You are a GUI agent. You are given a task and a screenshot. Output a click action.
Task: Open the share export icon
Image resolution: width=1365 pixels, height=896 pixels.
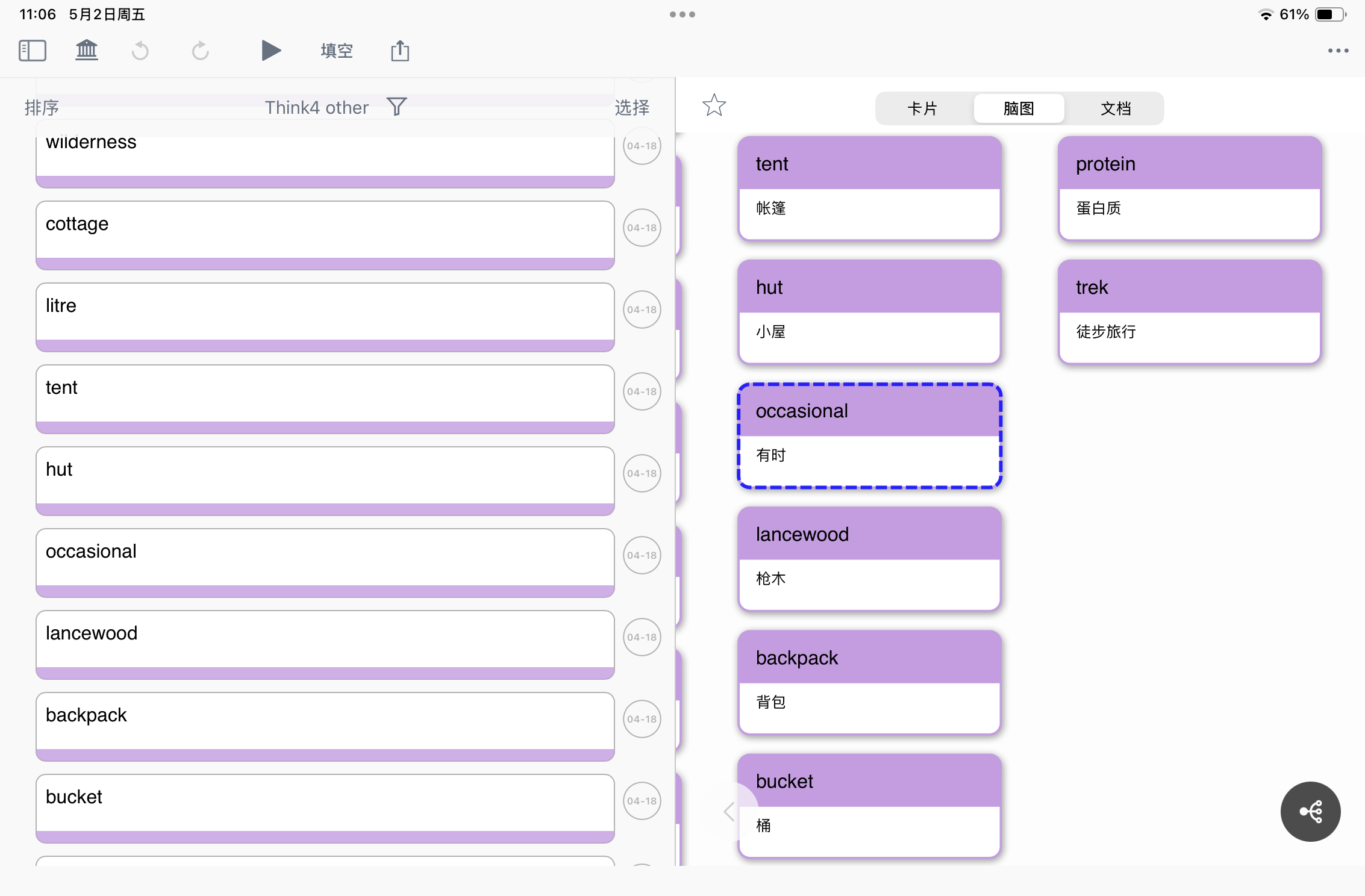tap(400, 51)
